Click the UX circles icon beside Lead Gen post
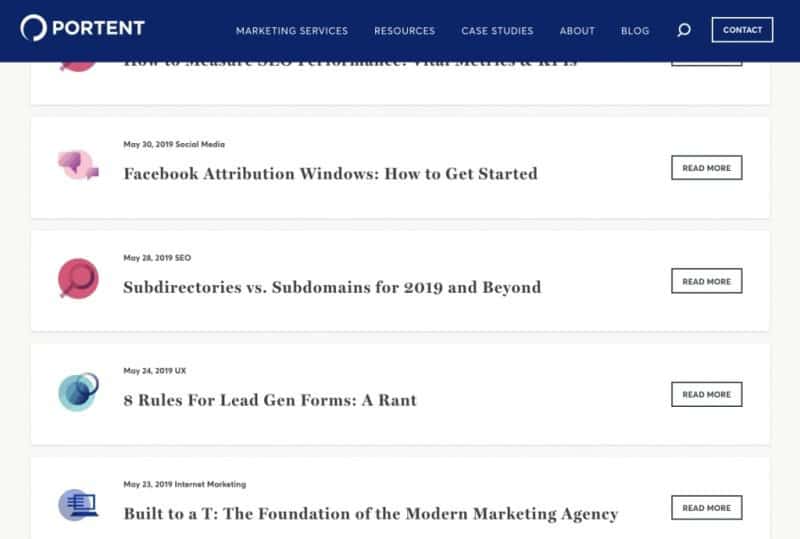Image resolution: width=800 pixels, height=539 pixels. tap(78, 391)
